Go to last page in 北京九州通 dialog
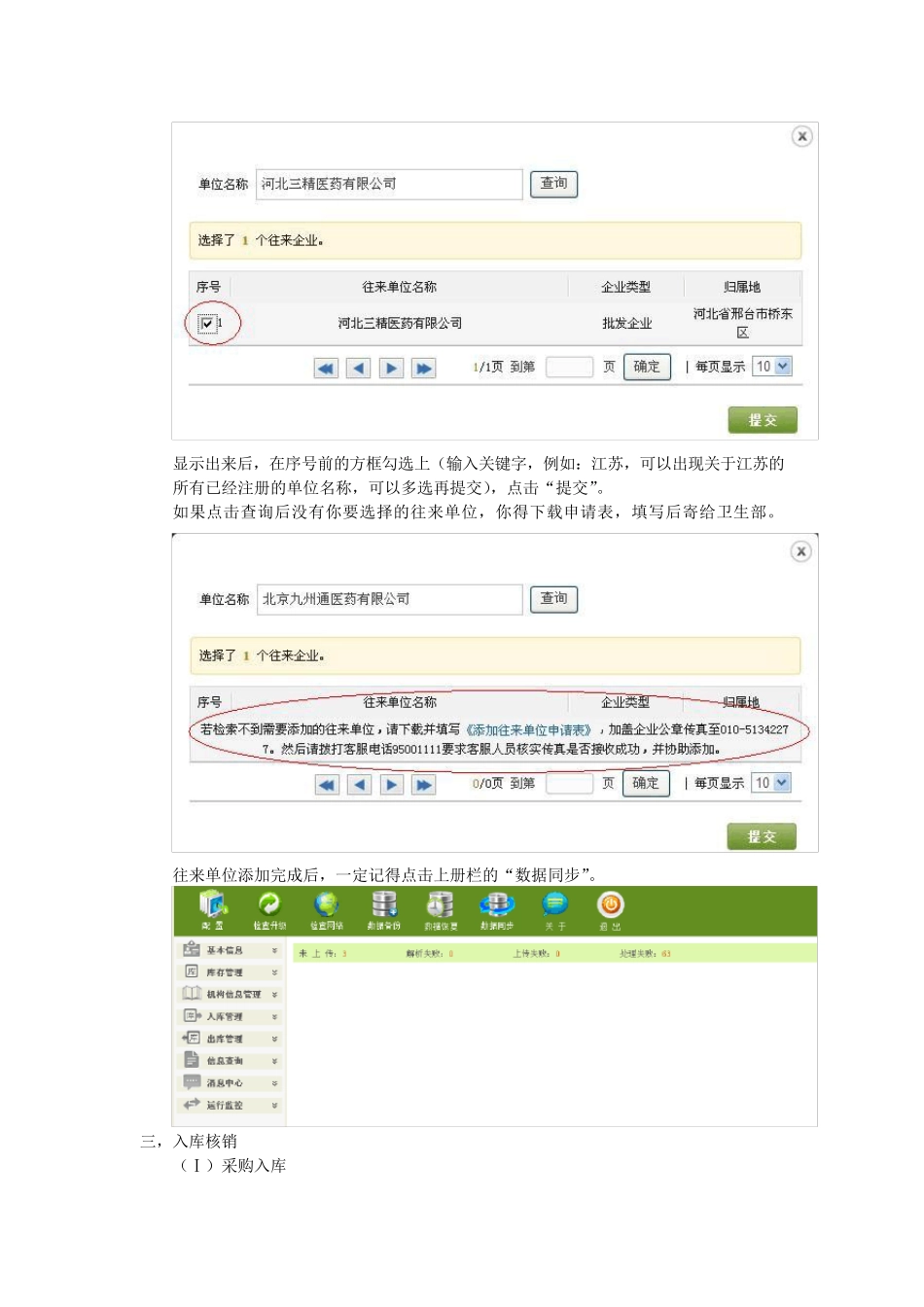This screenshot has height=1307, width=924. tap(424, 785)
